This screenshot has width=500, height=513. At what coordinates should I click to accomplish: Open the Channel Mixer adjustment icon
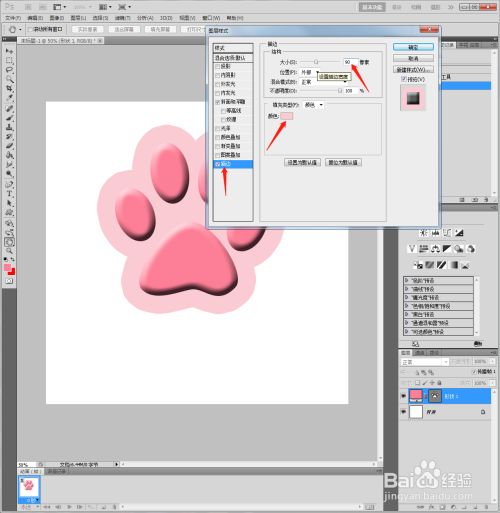pyautogui.click(x=471, y=249)
